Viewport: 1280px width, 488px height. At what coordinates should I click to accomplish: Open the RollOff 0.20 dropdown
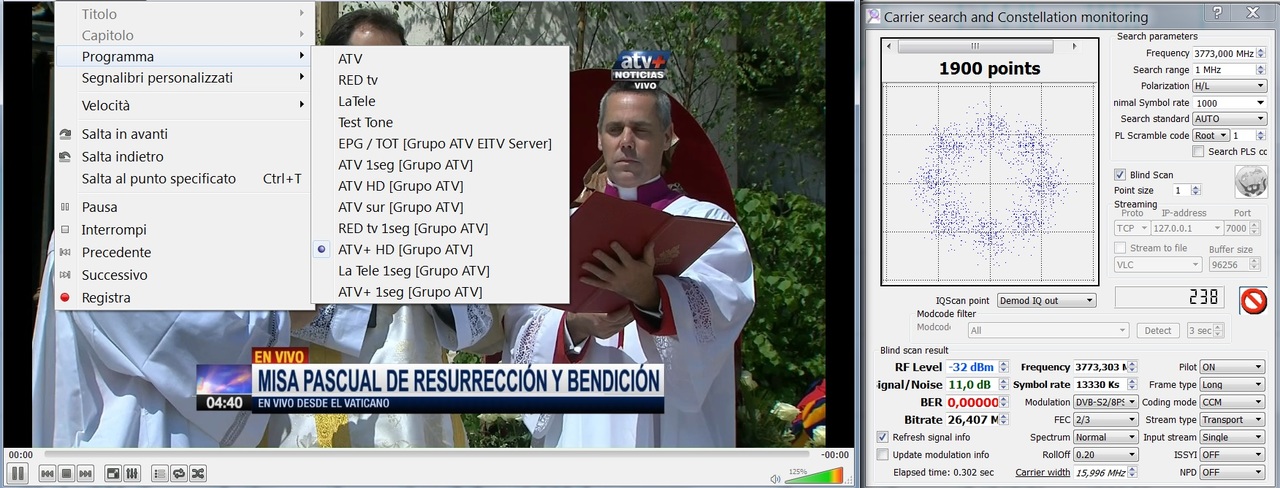point(1105,454)
